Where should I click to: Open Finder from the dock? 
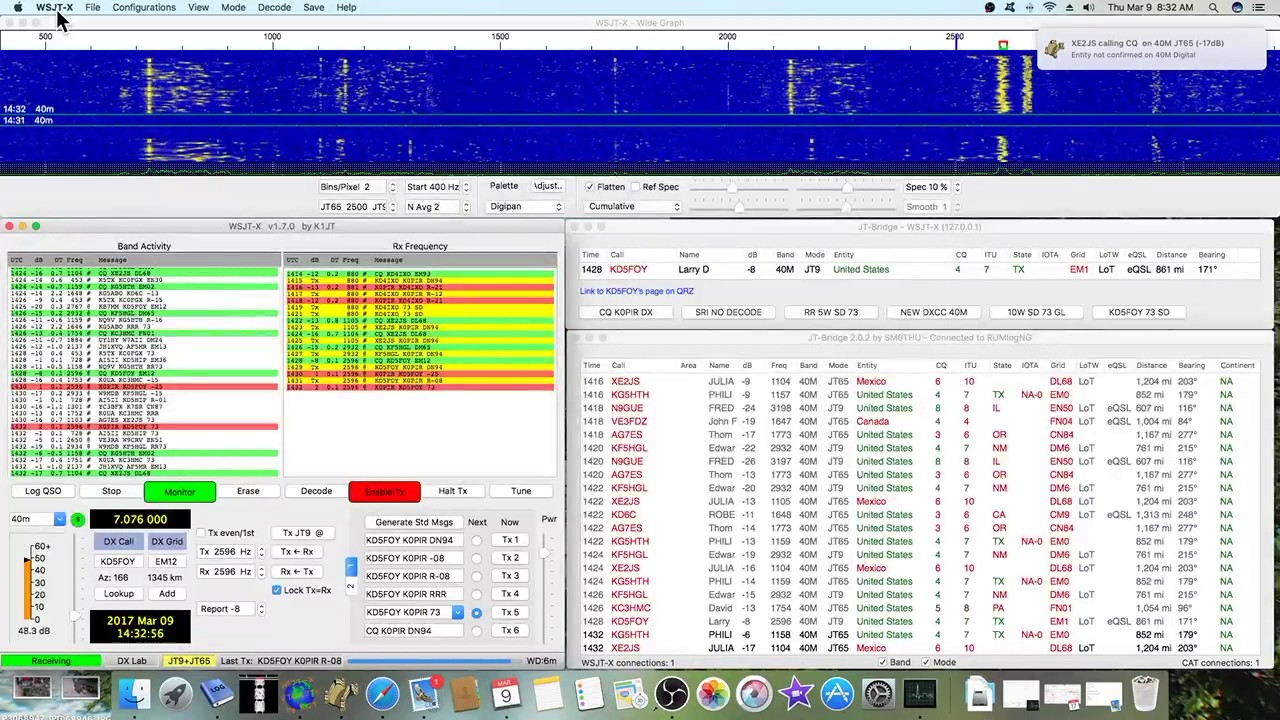click(133, 693)
